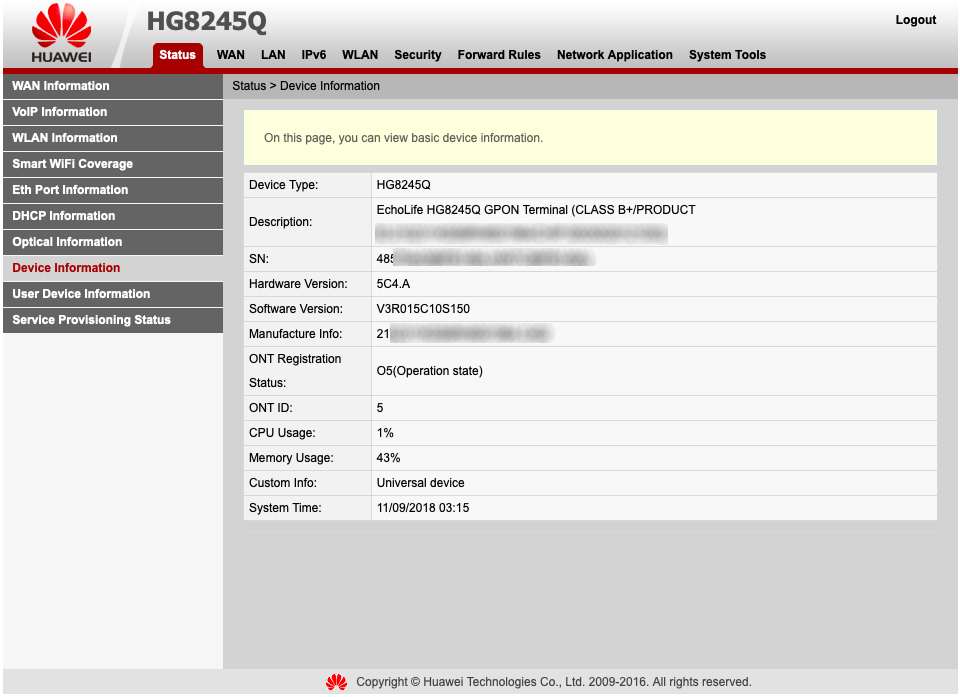
Task: Switch to the IPv6 tab
Action: tap(313, 55)
